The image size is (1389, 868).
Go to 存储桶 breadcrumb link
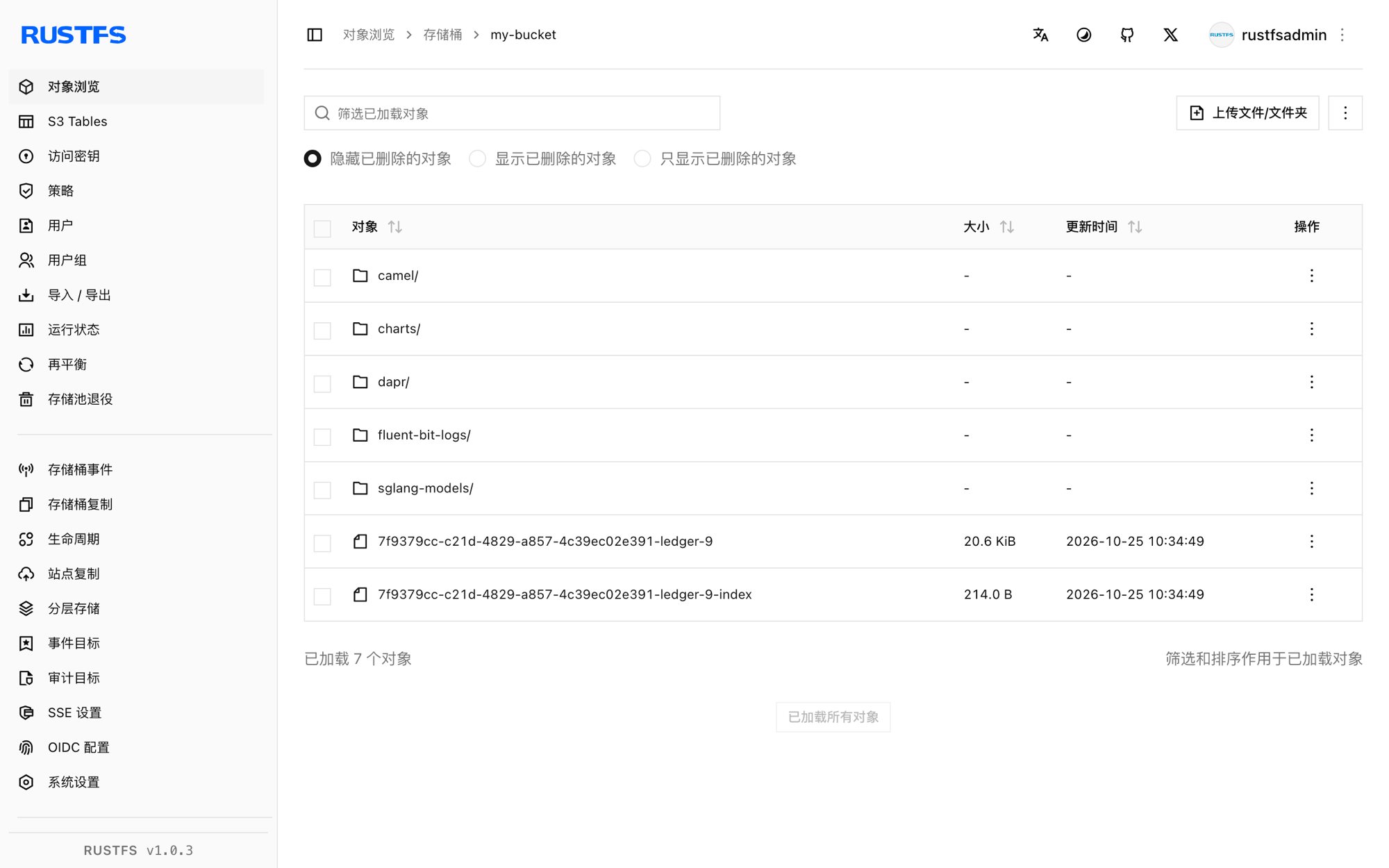[x=442, y=35]
